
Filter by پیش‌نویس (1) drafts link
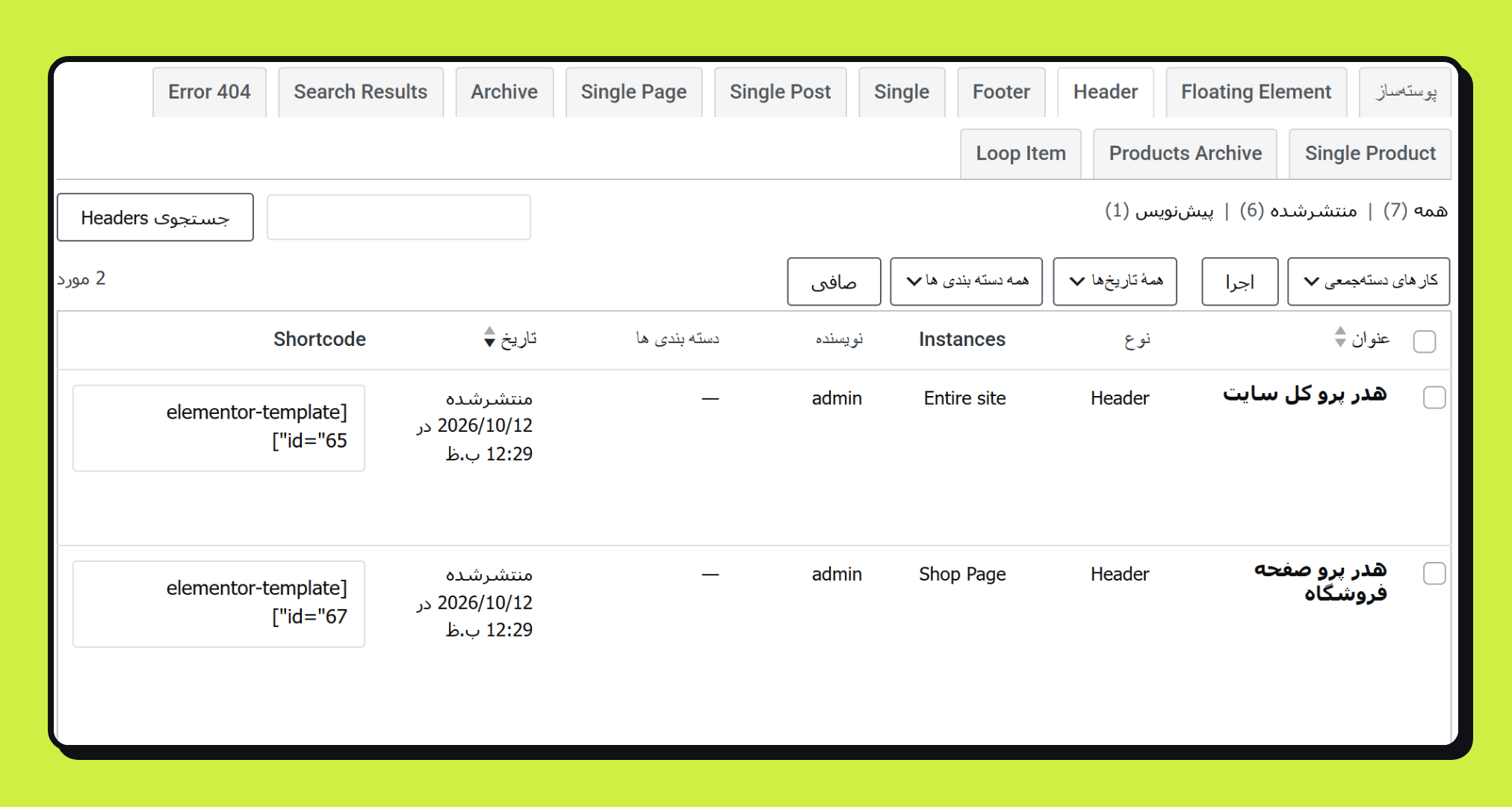1159,211
